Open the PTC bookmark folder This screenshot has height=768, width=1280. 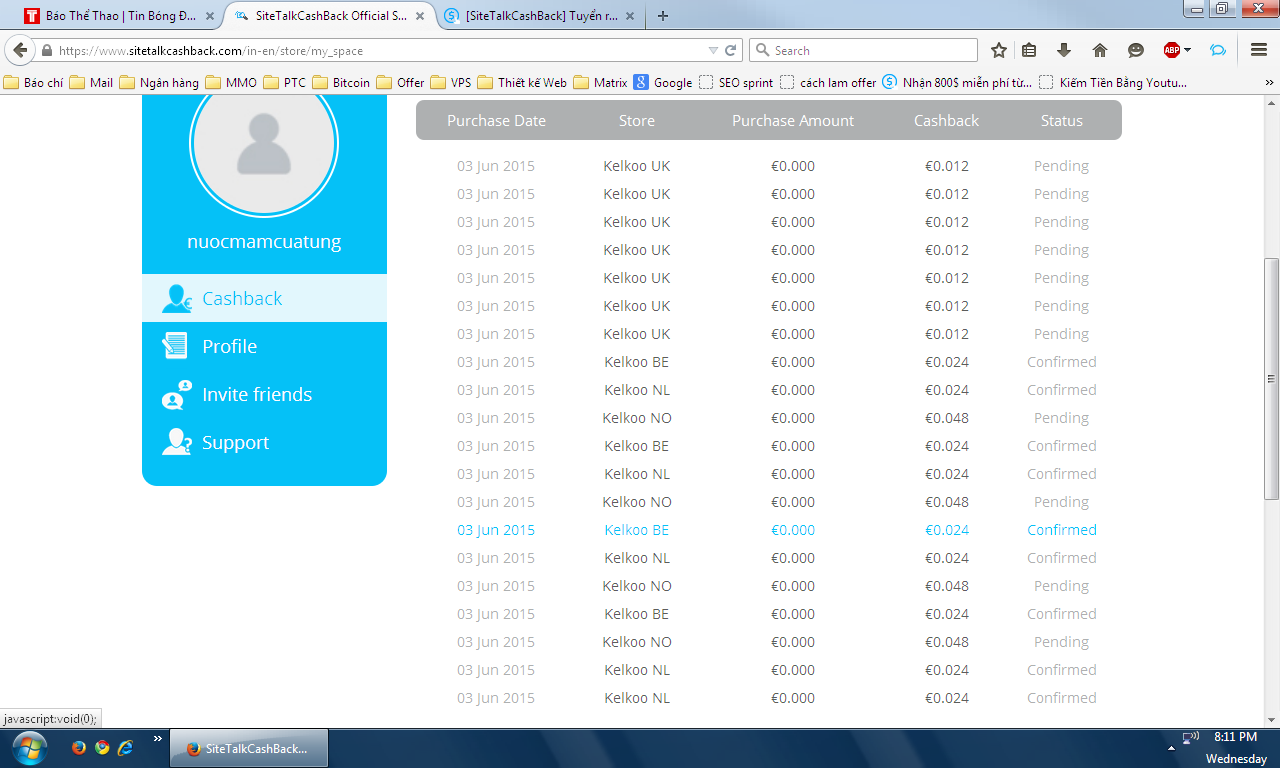coord(284,83)
